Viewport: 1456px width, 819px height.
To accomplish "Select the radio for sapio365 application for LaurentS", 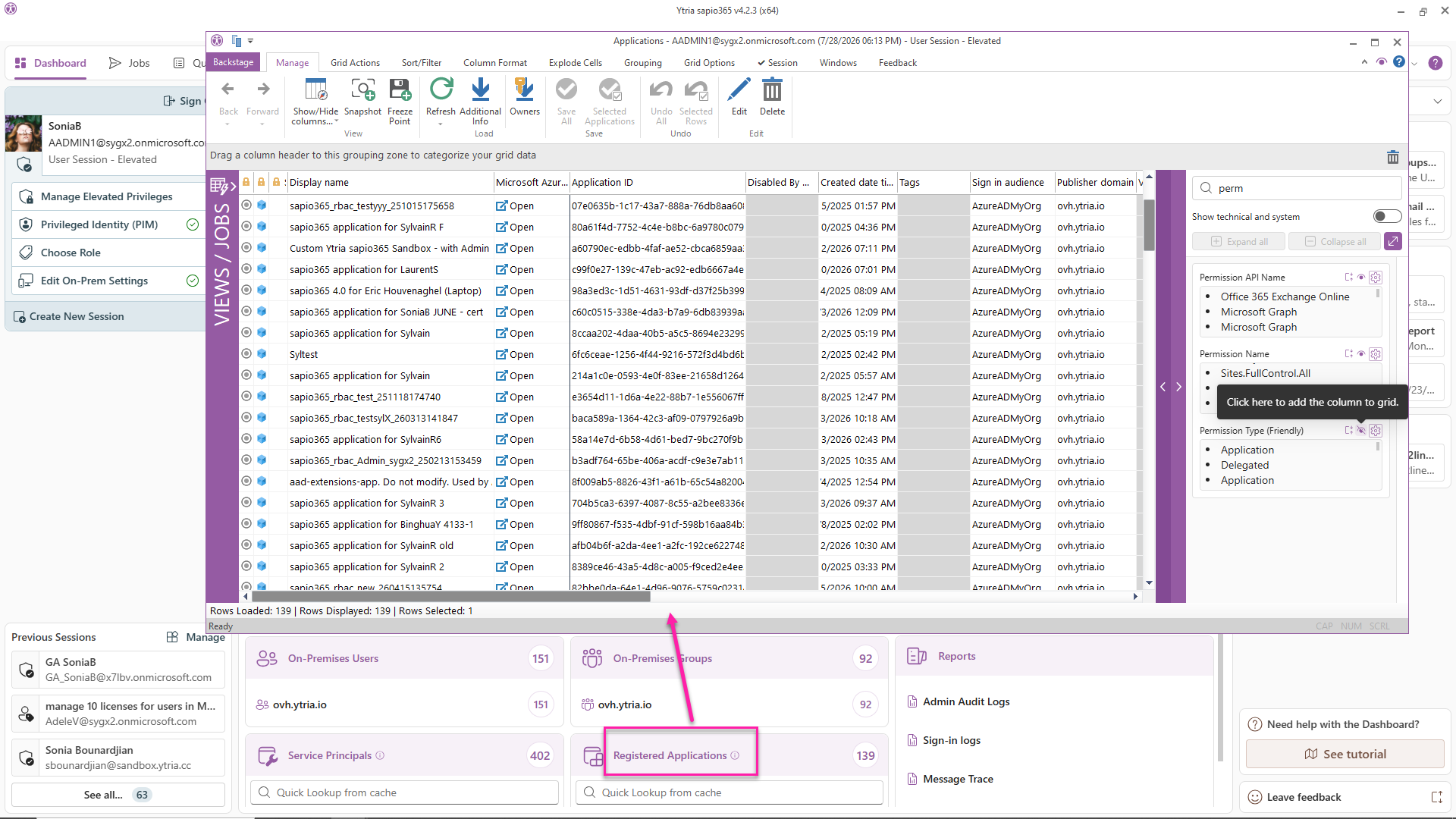I will [x=246, y=268].
